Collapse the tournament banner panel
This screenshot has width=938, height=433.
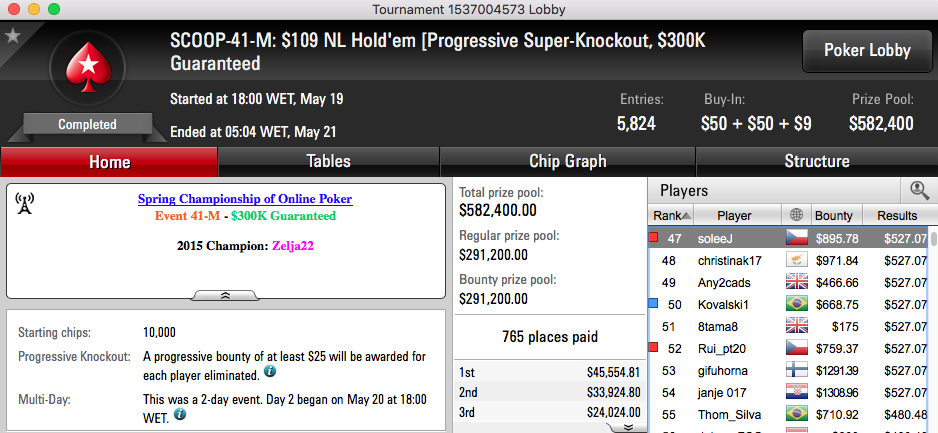coord(226,295)
